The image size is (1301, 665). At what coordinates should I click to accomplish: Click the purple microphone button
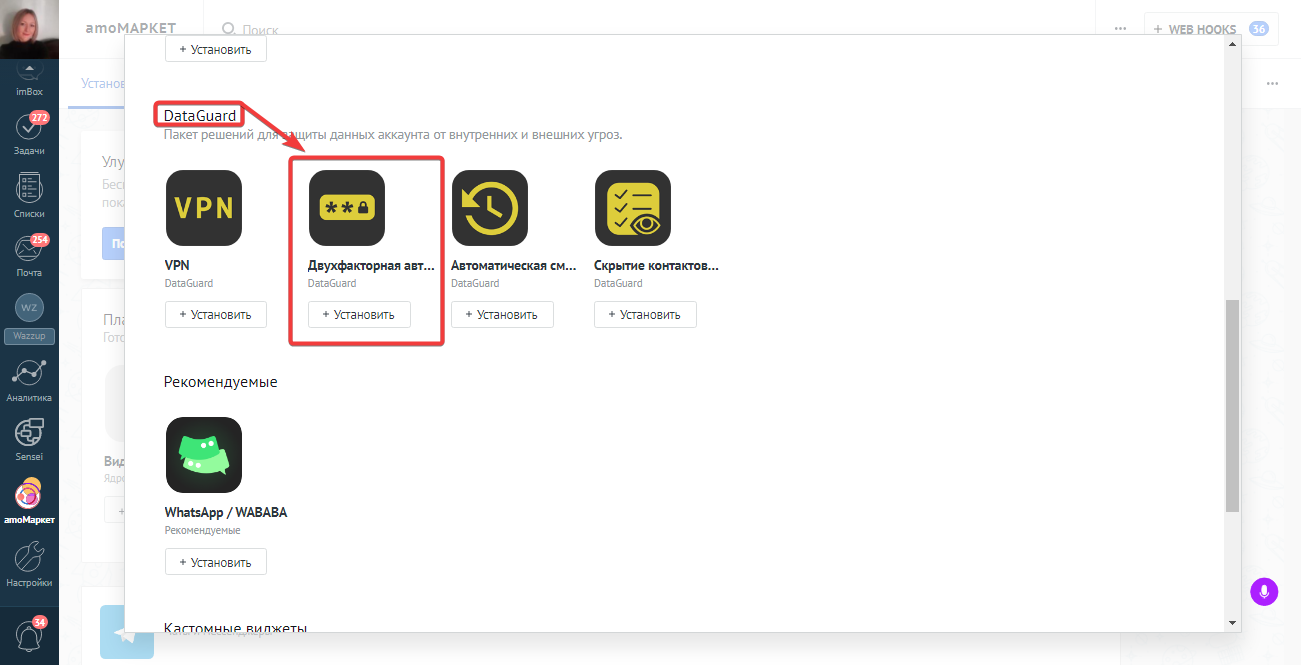(1264, 591)
